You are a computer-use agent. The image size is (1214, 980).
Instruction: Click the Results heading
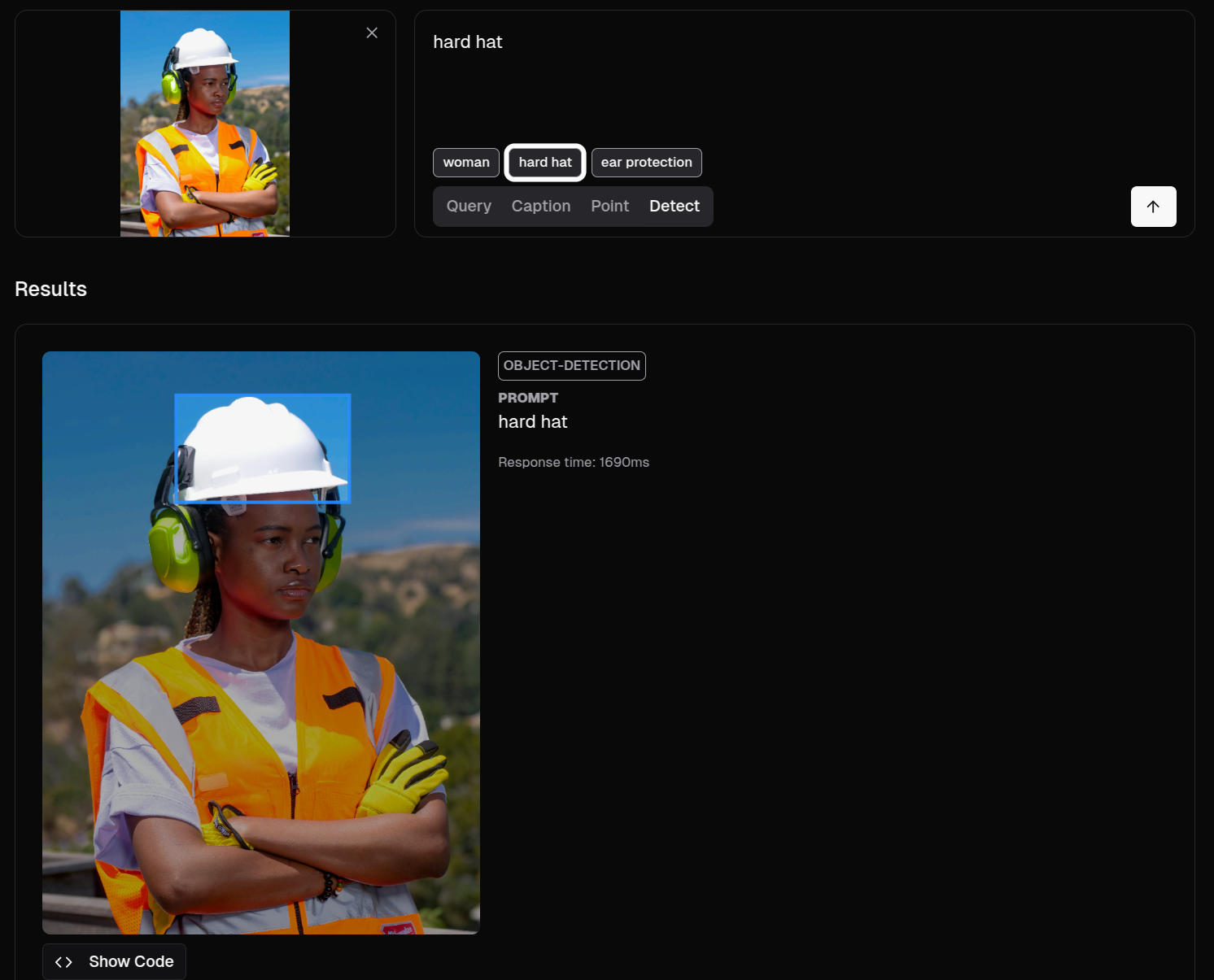point(50,290)
